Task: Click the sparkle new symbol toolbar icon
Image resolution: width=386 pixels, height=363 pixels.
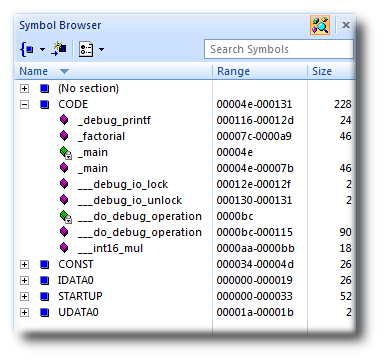Action: point(59,49)
